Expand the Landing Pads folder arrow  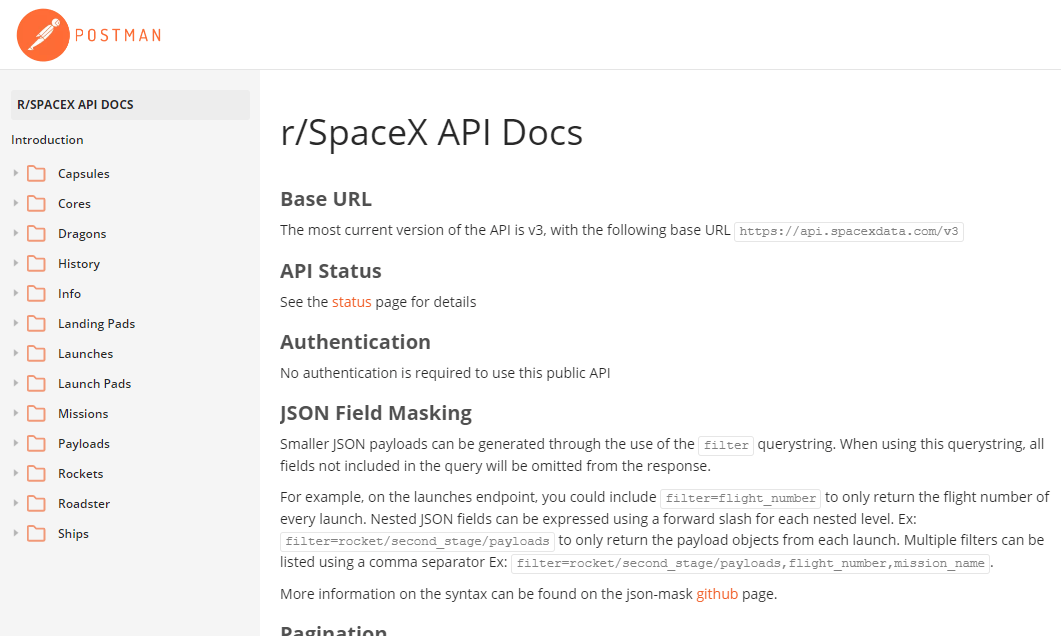(x=16, y=324)
